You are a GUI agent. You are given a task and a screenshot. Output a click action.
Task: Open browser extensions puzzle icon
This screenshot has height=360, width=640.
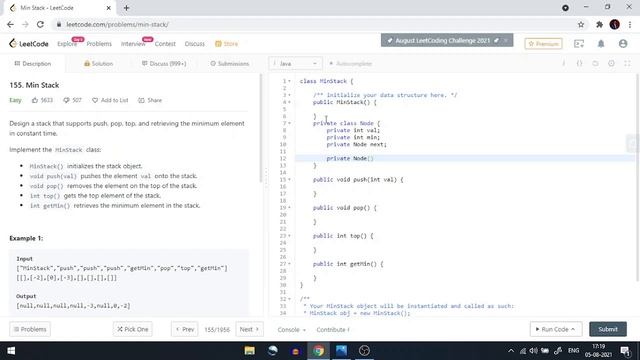(x=599, y=24)
